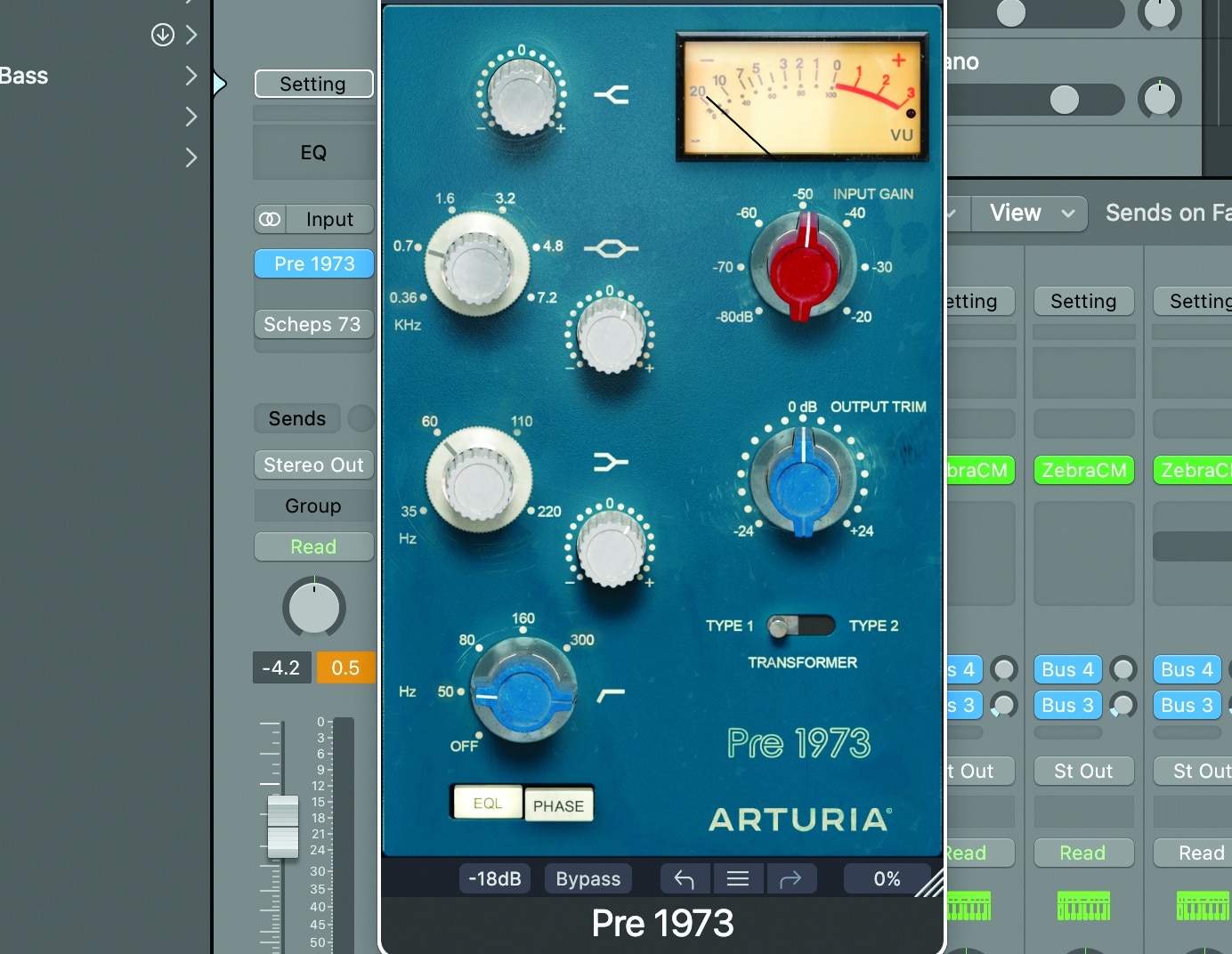Click the Pre 1973 logo text

(798, 743)
